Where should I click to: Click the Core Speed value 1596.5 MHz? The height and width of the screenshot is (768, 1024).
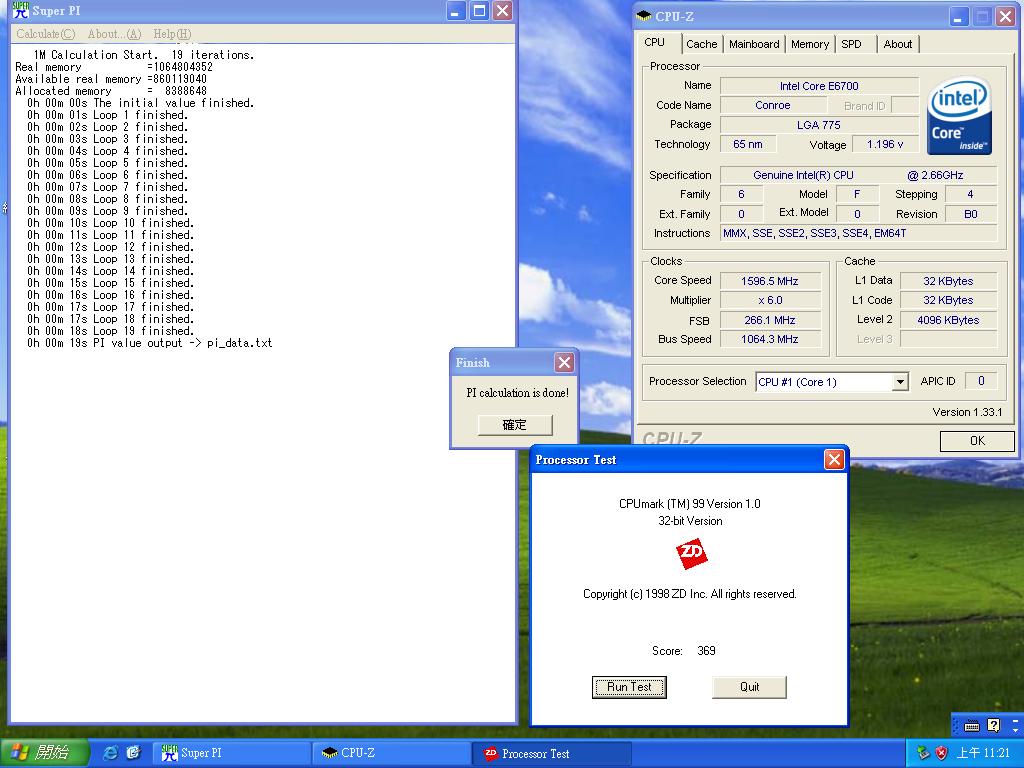click(x=770, y=281)
